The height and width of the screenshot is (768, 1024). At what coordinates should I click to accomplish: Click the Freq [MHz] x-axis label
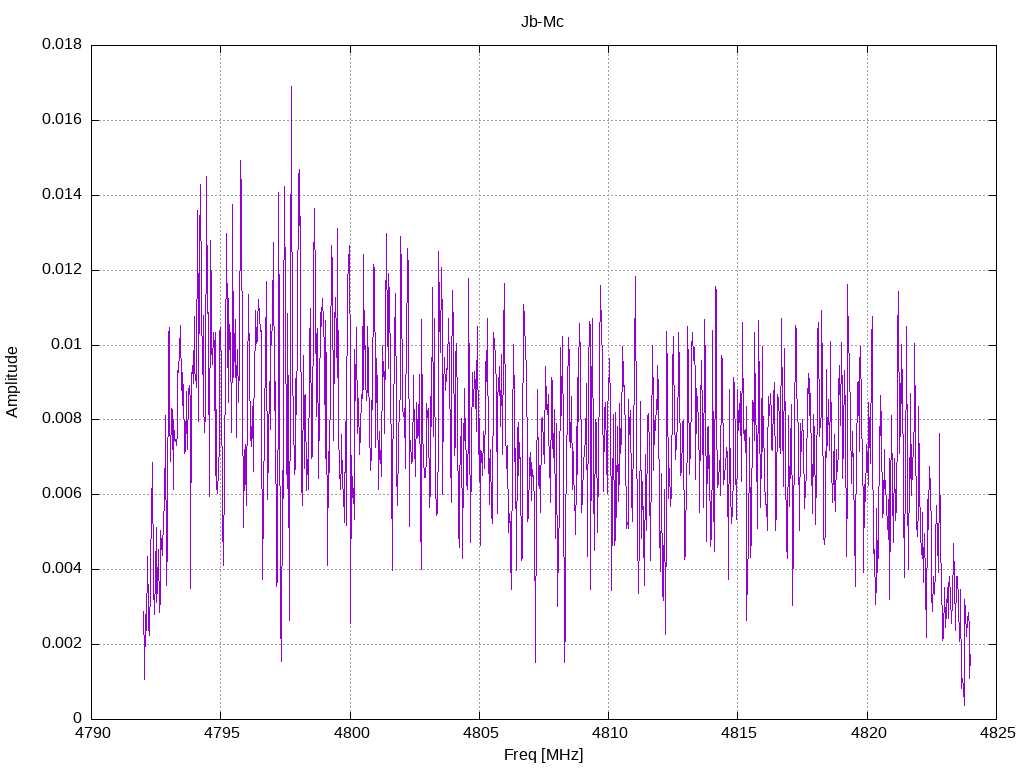[543, 755]
